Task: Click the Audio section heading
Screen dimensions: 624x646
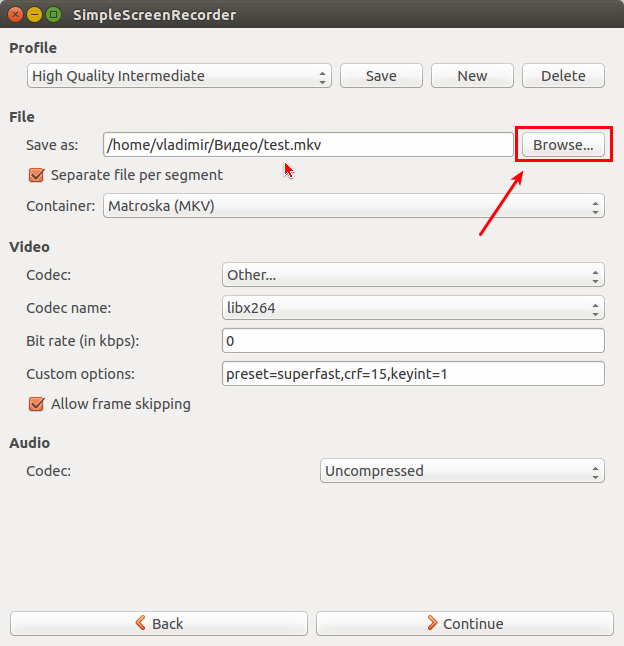Action: point(30,443)
